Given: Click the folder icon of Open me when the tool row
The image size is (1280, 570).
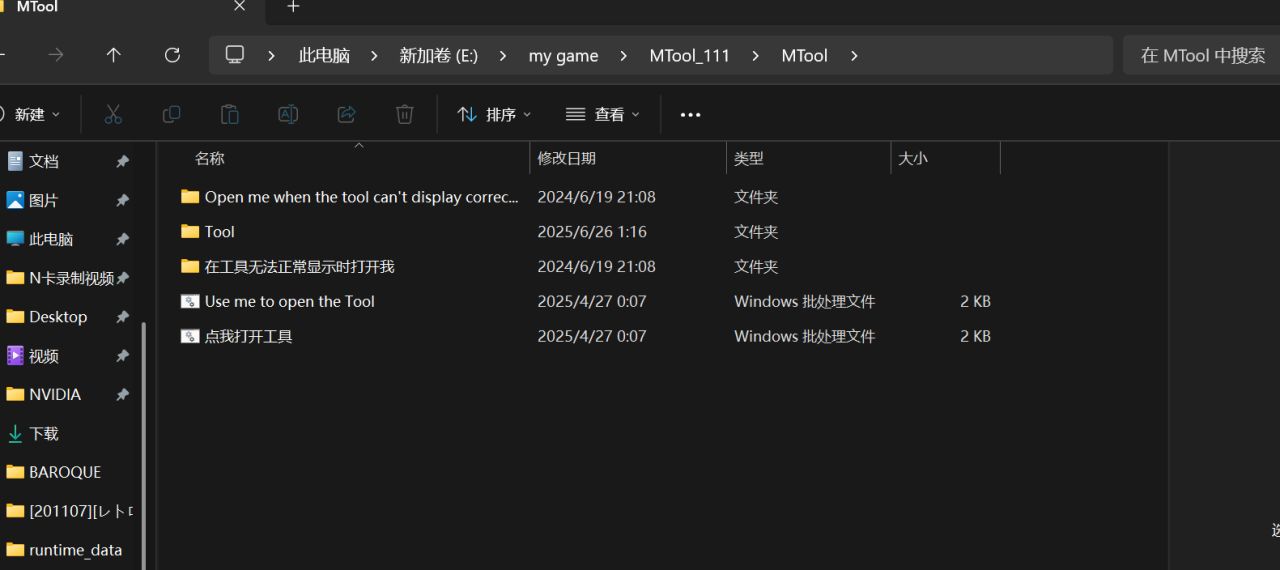Looking at the screenshot, I should click(190, 197).
